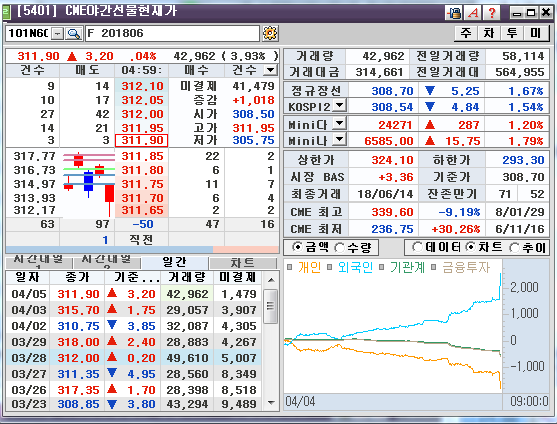Select the 차트 radio button
The width and height of the screenshot is (557, 424).
470,246
